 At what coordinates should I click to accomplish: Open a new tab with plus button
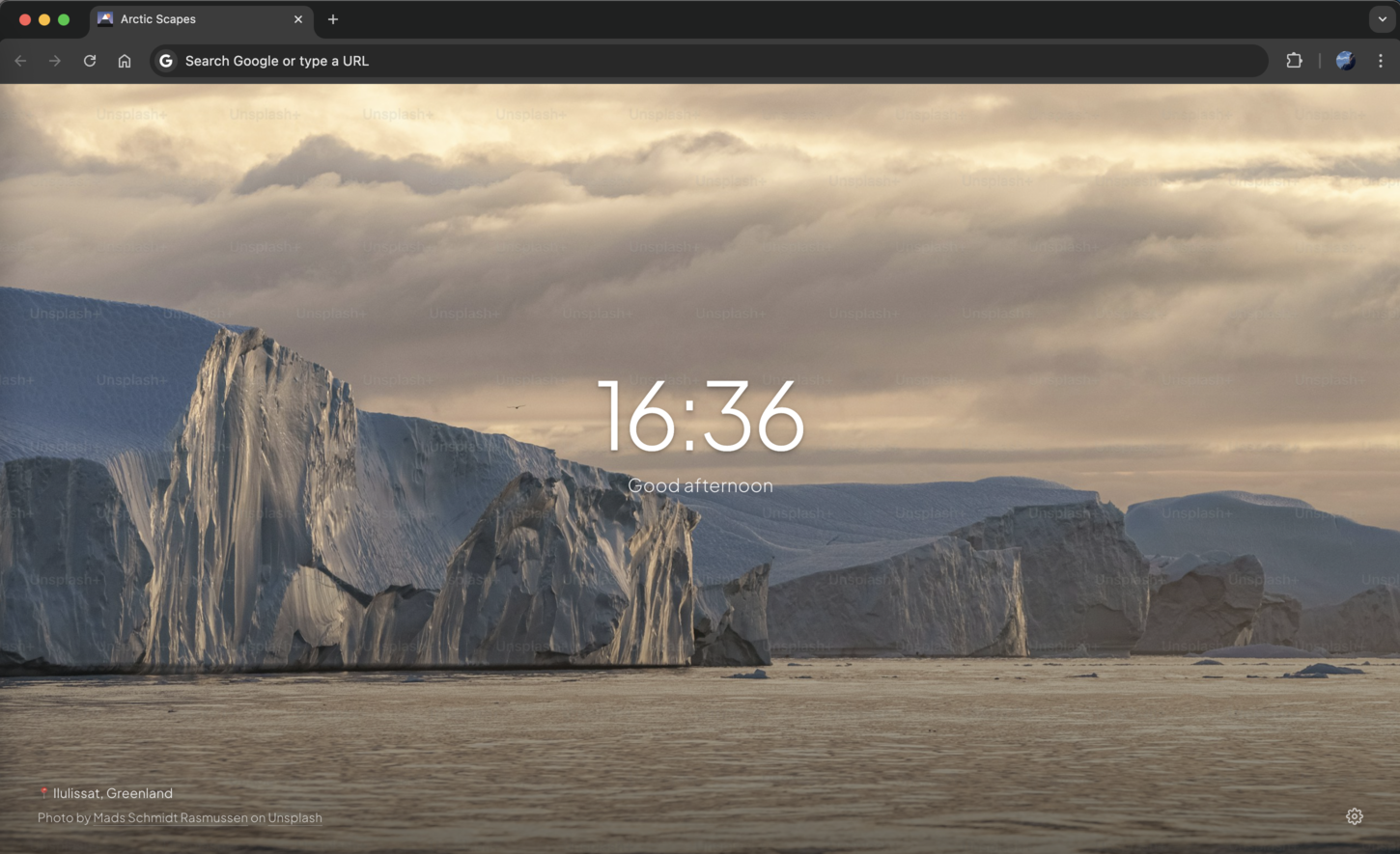[333, 19]
